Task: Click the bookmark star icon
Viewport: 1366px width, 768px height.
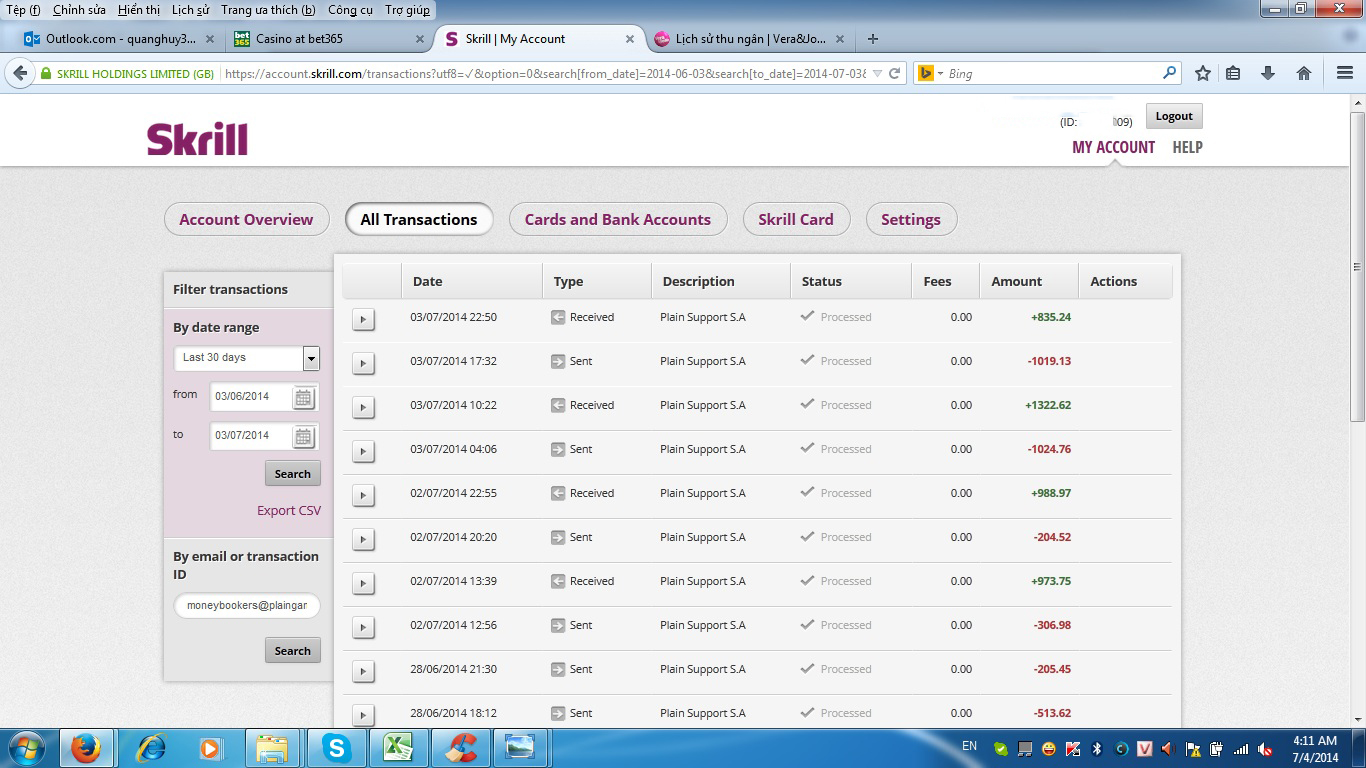Action: (1203, 73)
